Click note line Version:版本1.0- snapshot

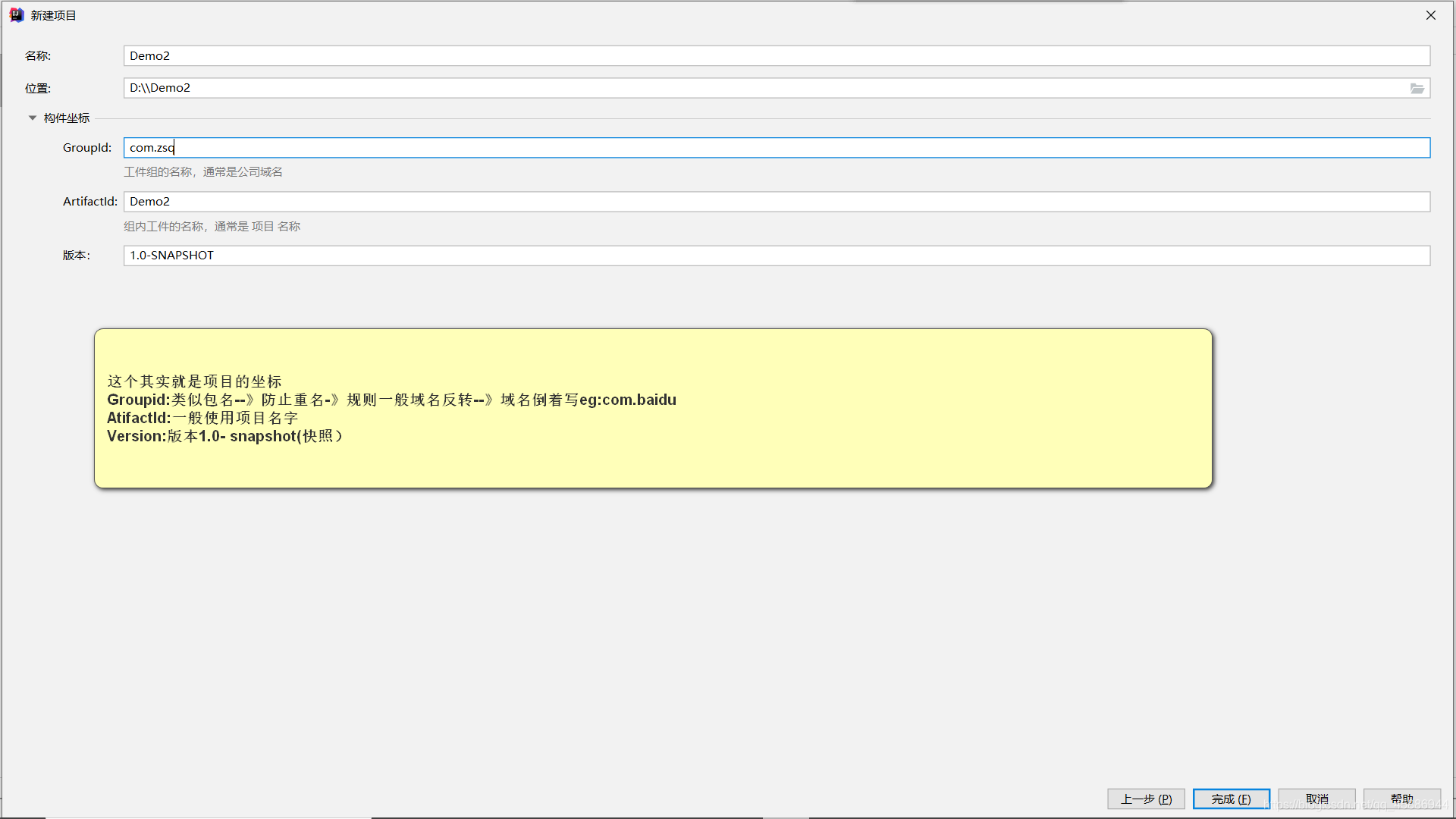coord(225,436)
